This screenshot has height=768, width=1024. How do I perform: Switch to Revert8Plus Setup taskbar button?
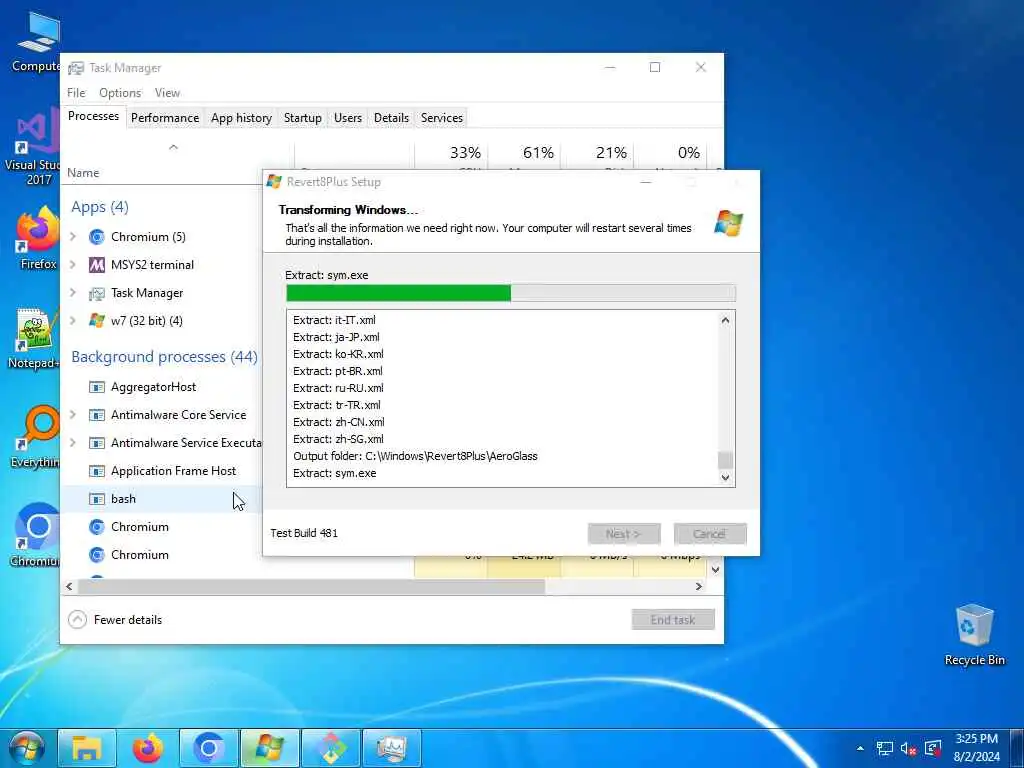coord(270,748)
